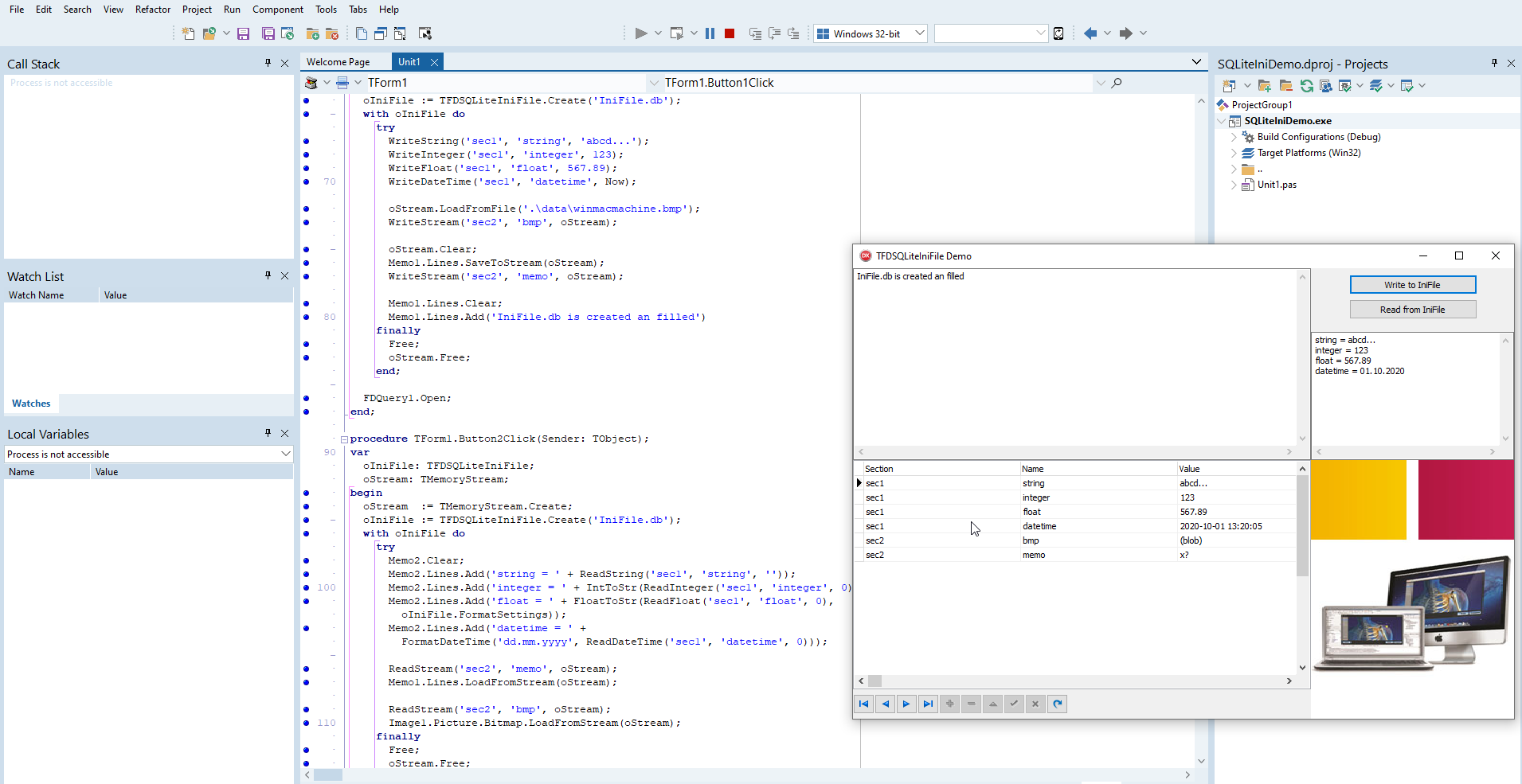Open the TForm1.Button1Click method dropdown
Viewport: 1522px width, 784px height.
click(x=1100, y=83)
